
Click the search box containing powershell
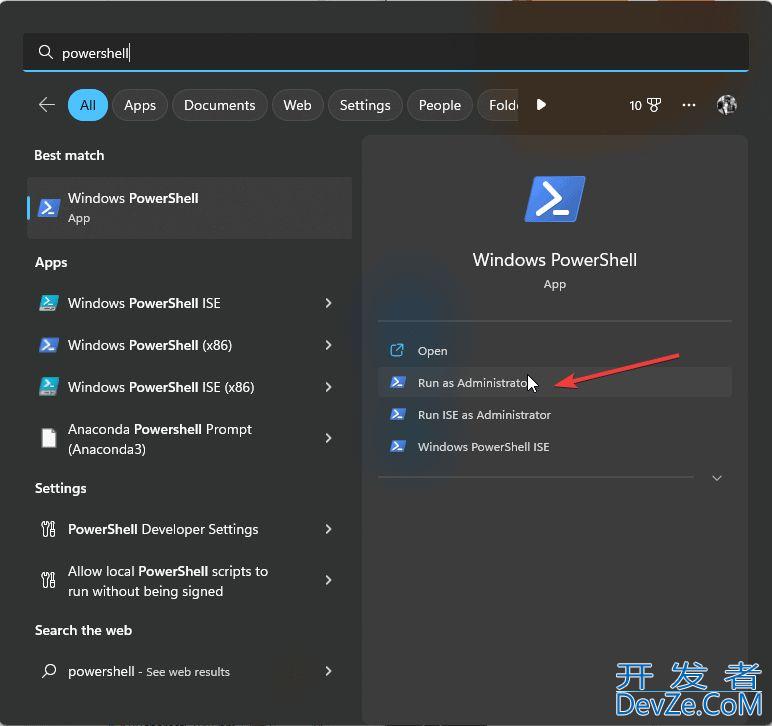click(385, 53)
